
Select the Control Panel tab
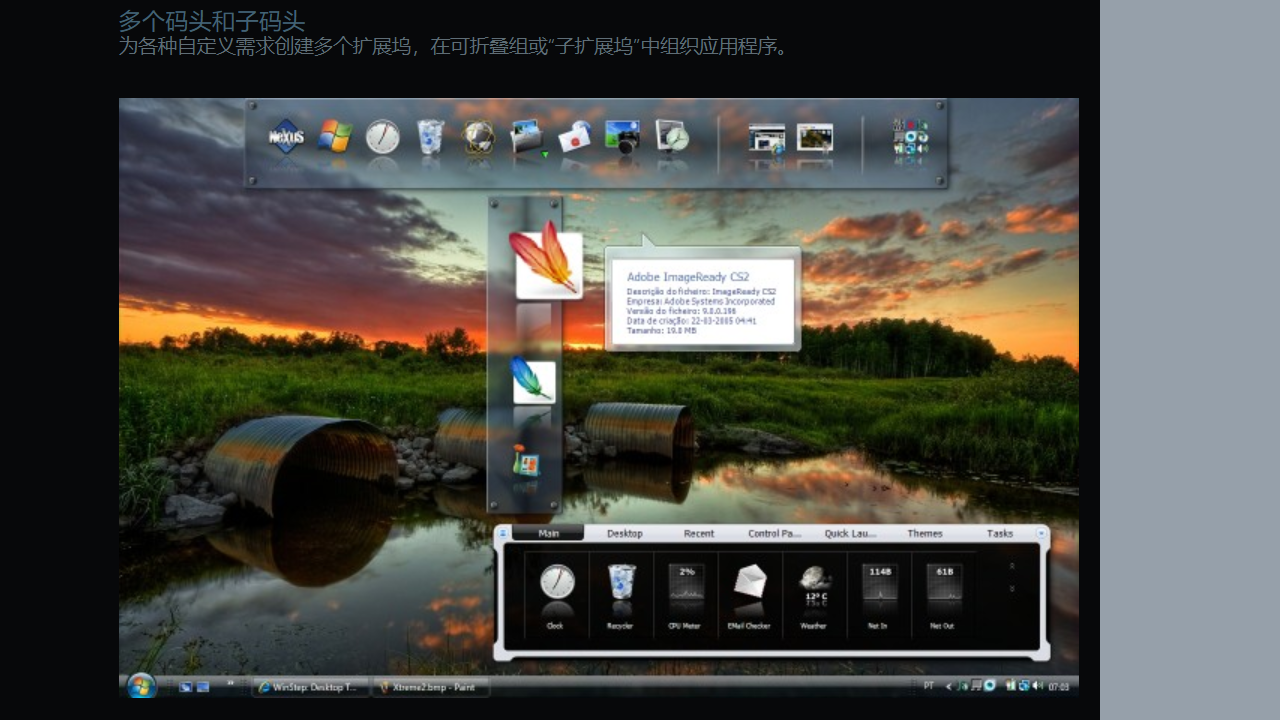775,534
